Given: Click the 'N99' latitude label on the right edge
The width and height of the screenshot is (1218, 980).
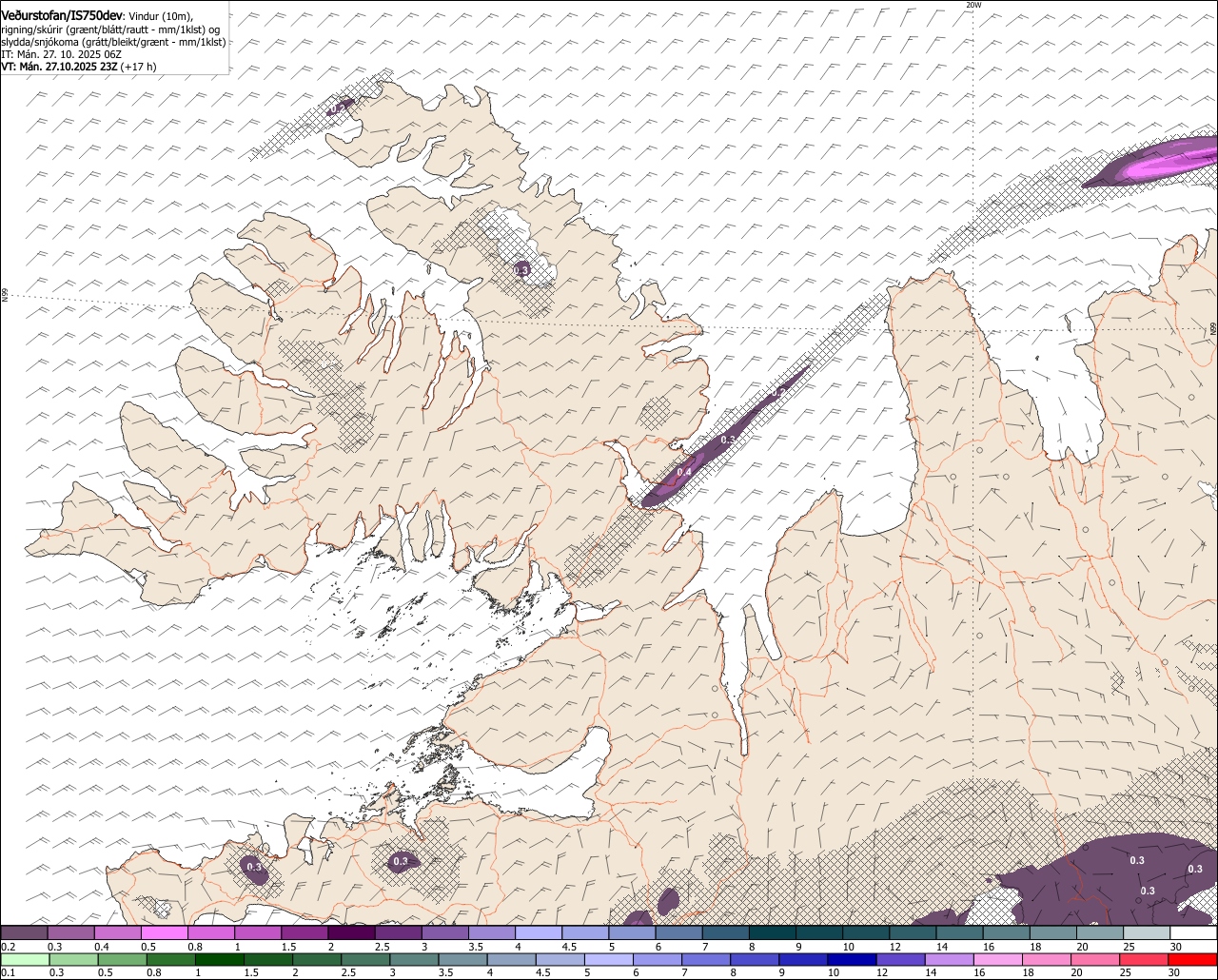Looking at the screenshot, I should coord(1213,328).
